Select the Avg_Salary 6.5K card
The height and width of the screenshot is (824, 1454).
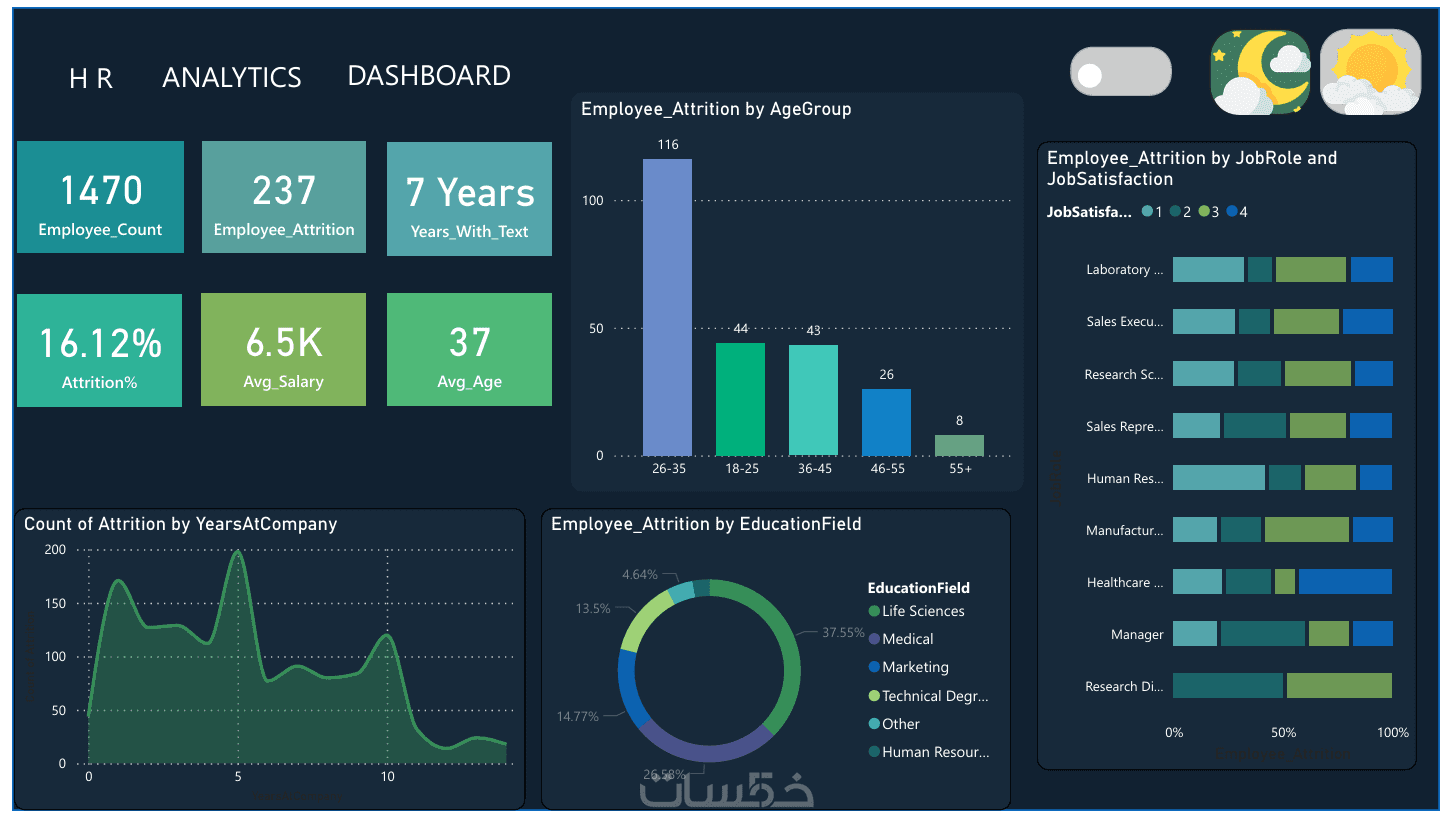coord(284,349)
